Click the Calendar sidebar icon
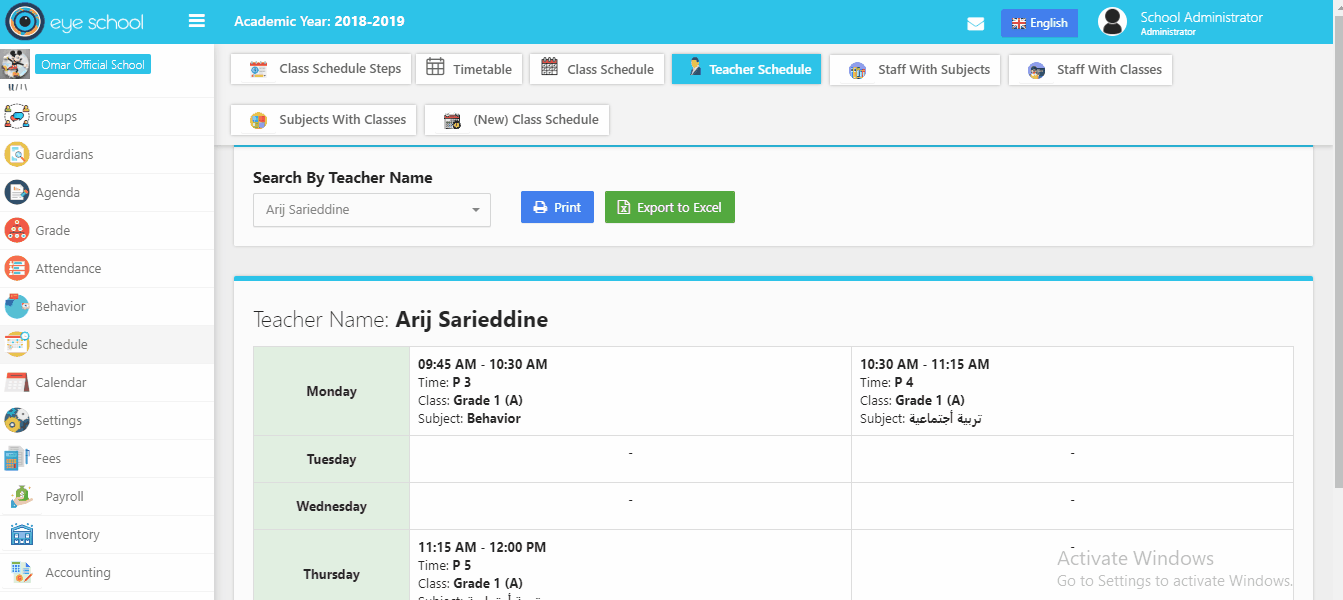The image size is (1343, 600). 16,383
